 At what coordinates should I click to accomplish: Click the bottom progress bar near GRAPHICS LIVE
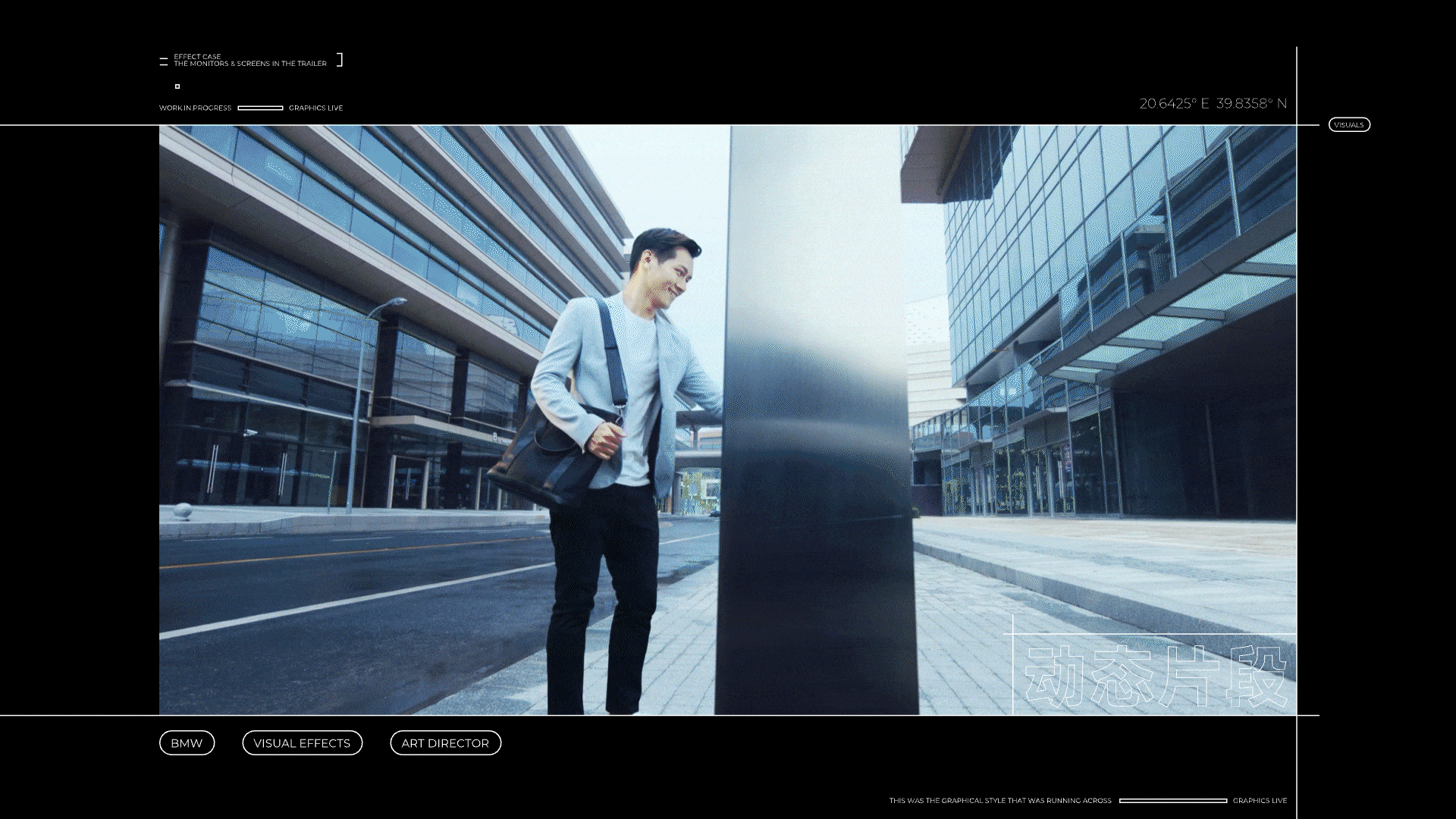pyautogui.click(x=1172, y=801)
